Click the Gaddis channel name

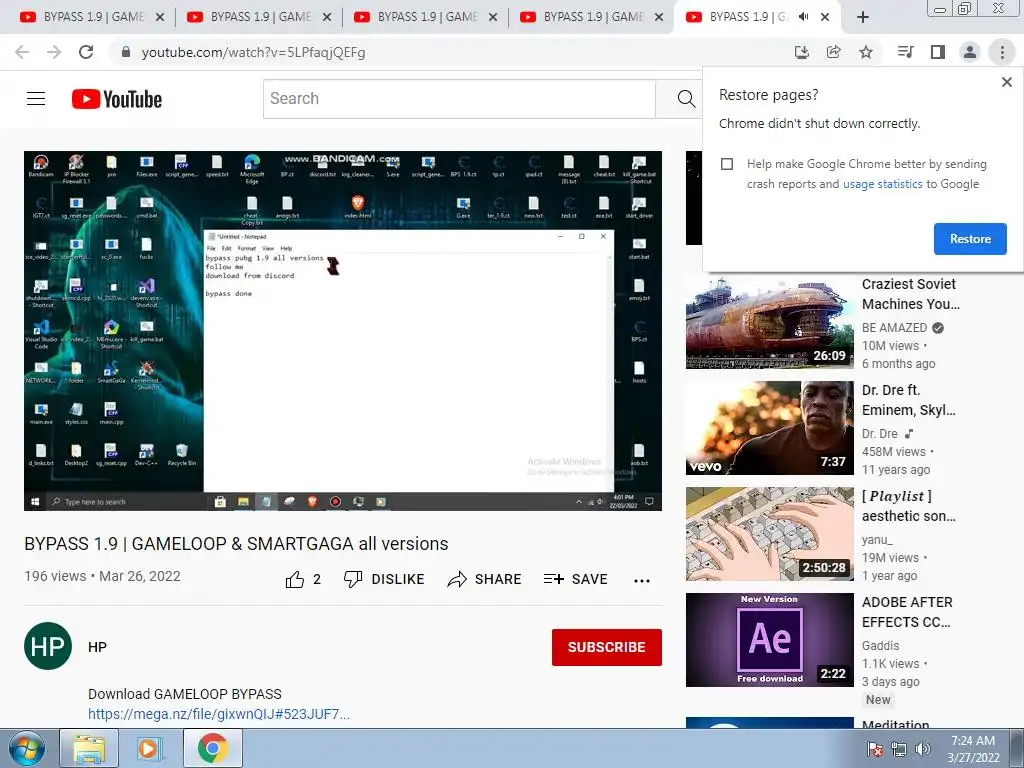point(880,646)
